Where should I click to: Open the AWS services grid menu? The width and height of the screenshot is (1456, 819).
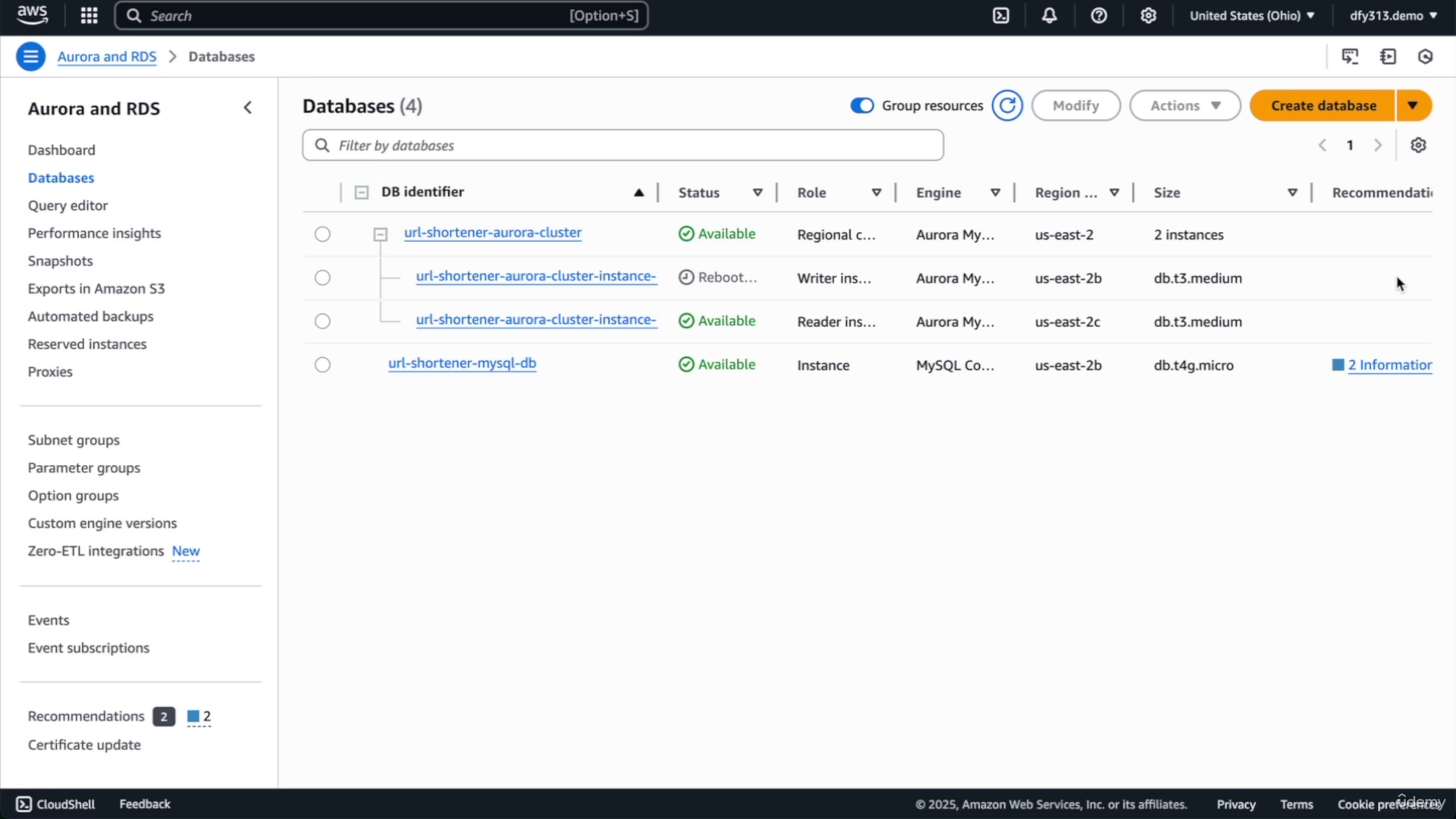[89, 16]
